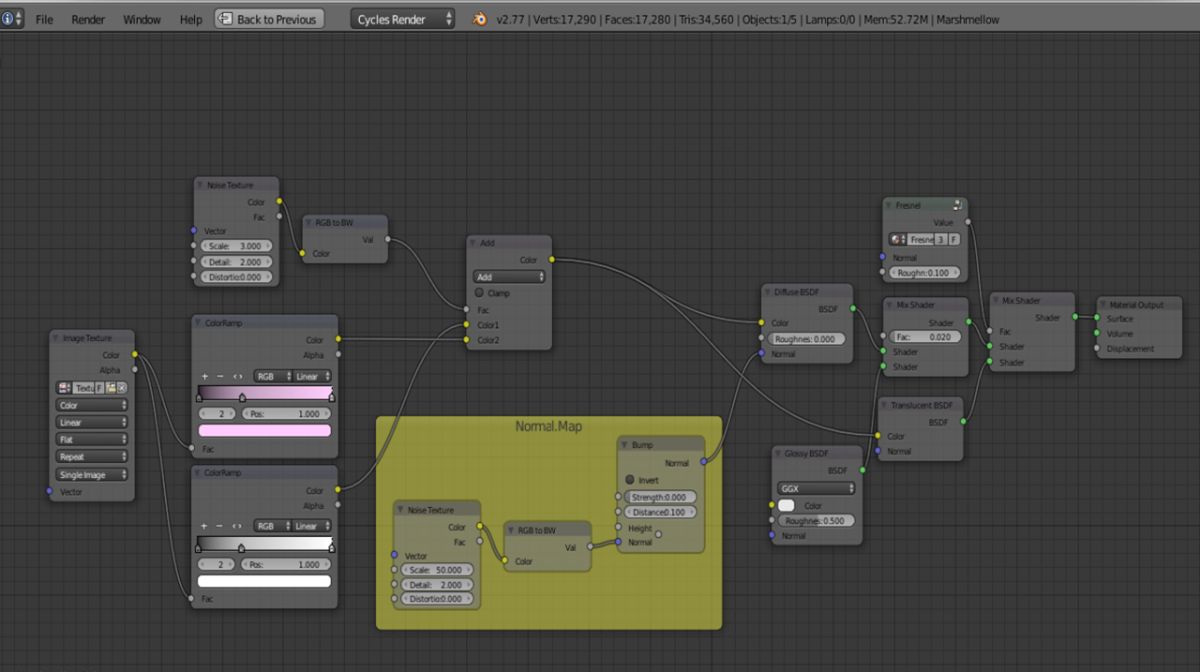Collapse the Image Texture node
This screenshot has height=672, width=1200.
point(57,338)
